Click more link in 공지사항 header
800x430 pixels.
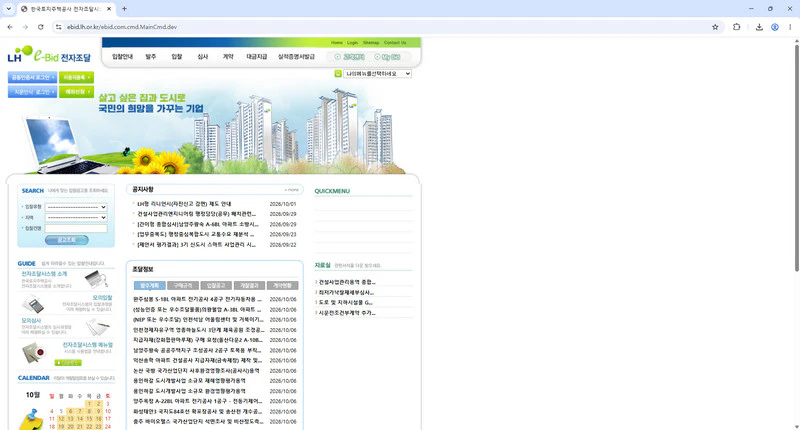click(x=292, y=190)
